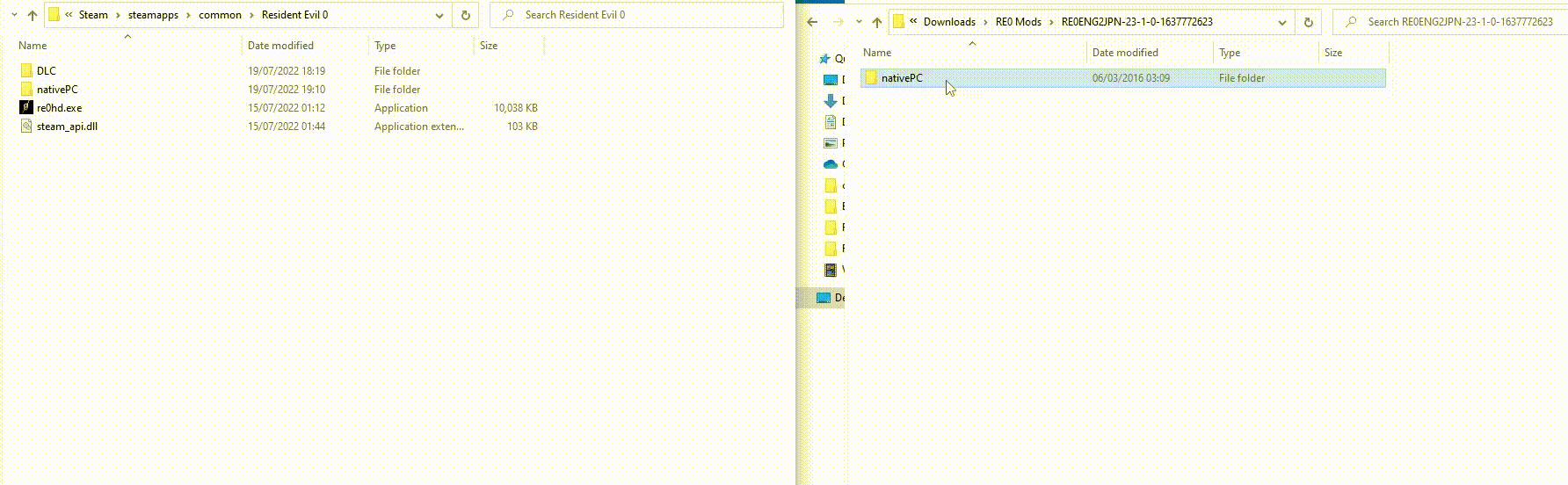Image resolution: width=1568 pixels, height=485 pixels.
Task: Open the DLC folder in Resident Evil 0 window
Action: coord(46,71)
